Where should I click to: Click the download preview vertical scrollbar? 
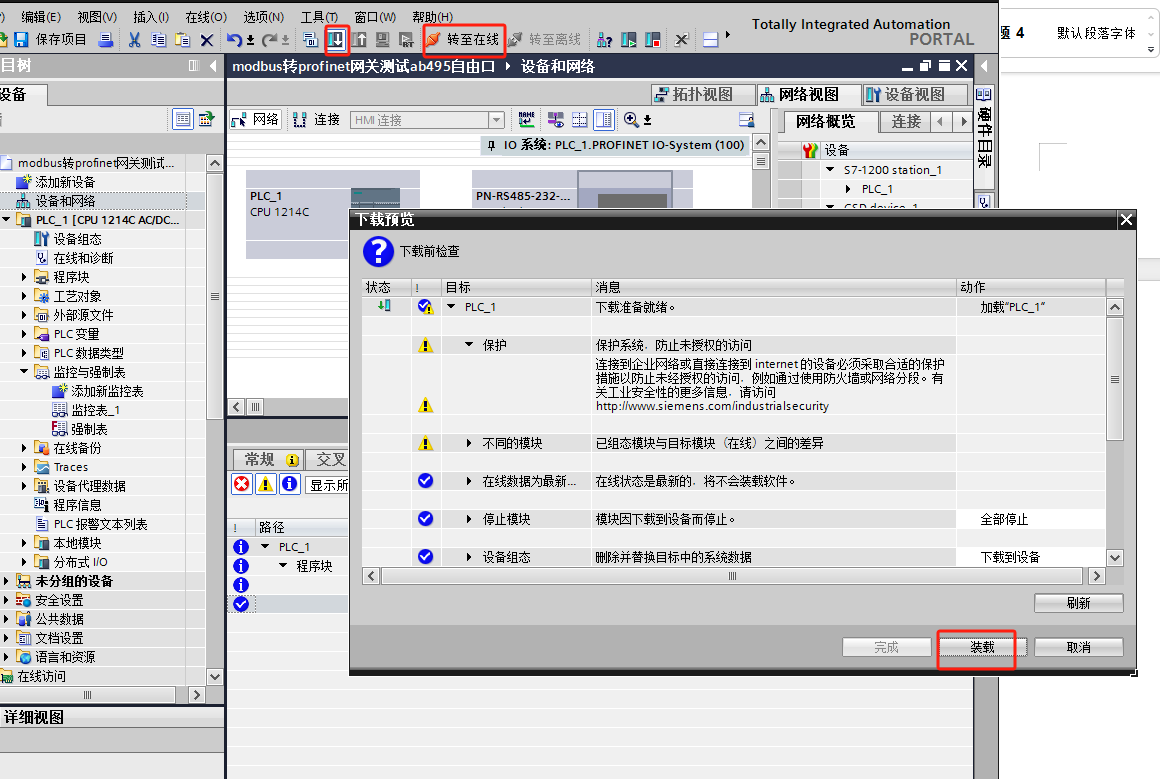[1115, 380]
